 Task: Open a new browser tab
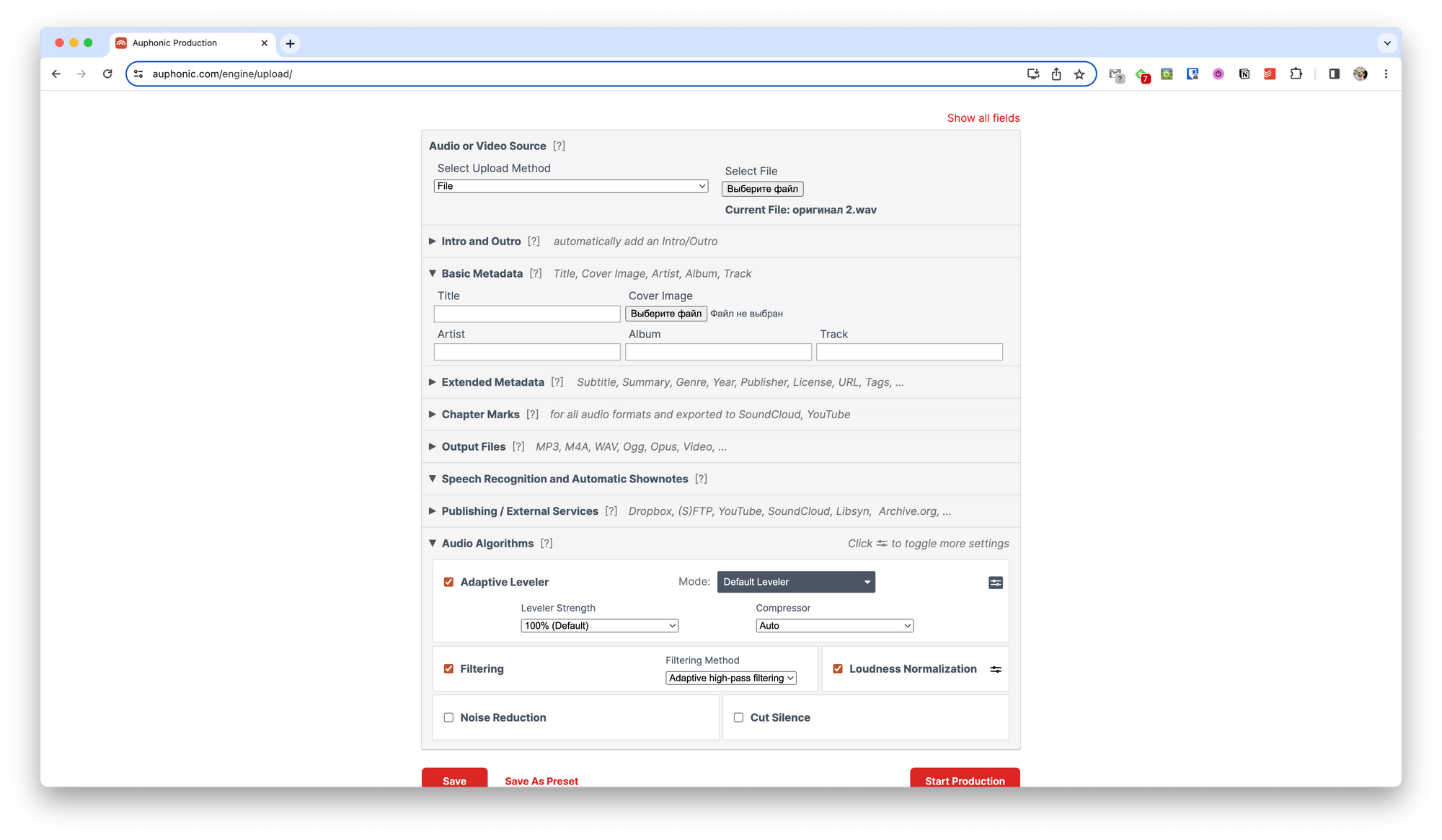click(290, 43)
